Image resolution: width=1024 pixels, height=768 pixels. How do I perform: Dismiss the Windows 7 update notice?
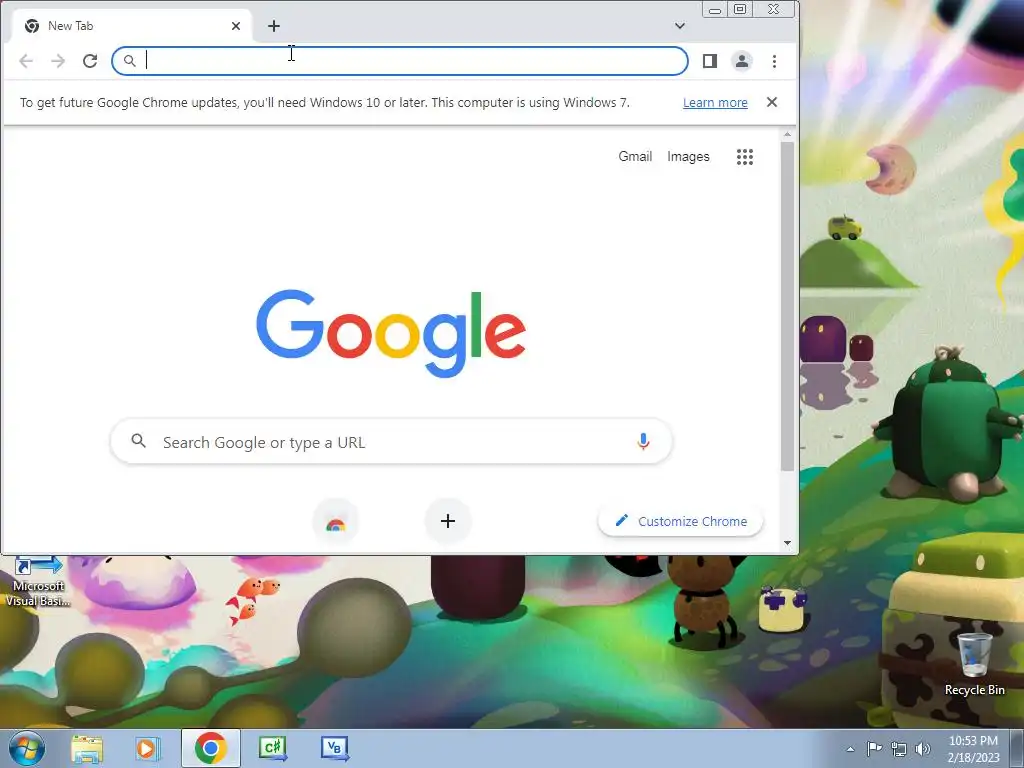[x=772, y=102]
